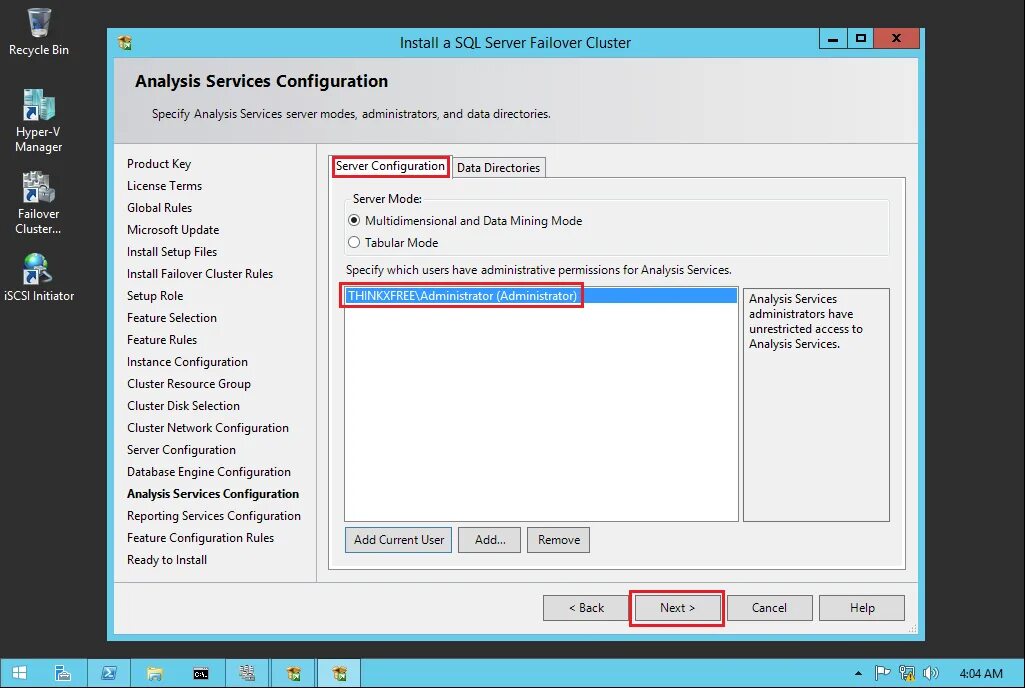Click Instance Configuration step
Screen dimensions: 1025x688
[x=188, y=362]
